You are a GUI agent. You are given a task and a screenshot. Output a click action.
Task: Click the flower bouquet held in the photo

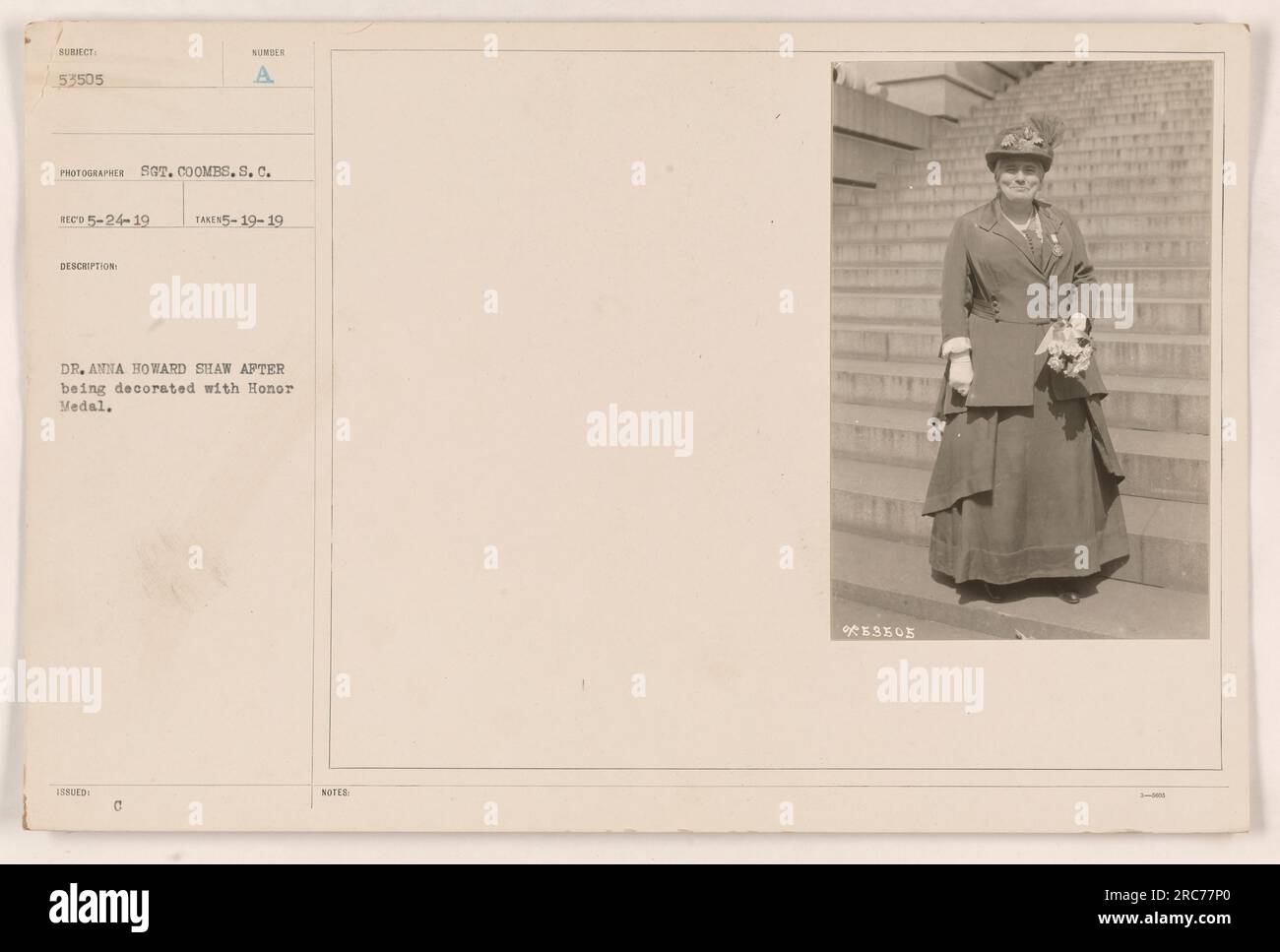click(x=1064, y=349)
